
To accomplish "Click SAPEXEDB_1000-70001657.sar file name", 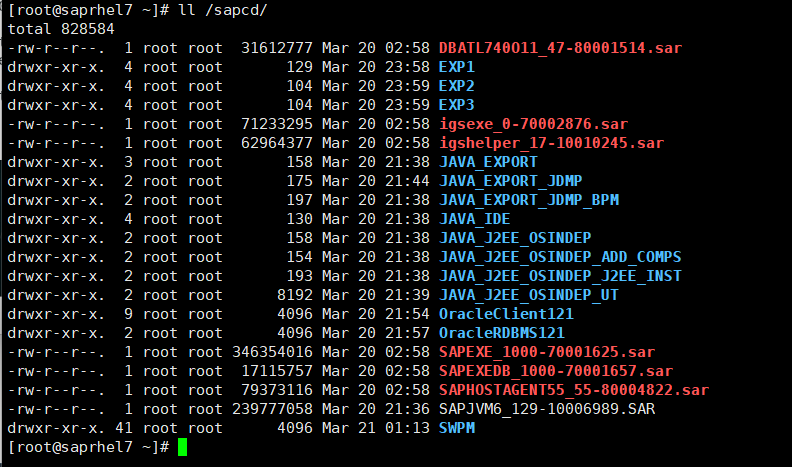I will (556, 371).
